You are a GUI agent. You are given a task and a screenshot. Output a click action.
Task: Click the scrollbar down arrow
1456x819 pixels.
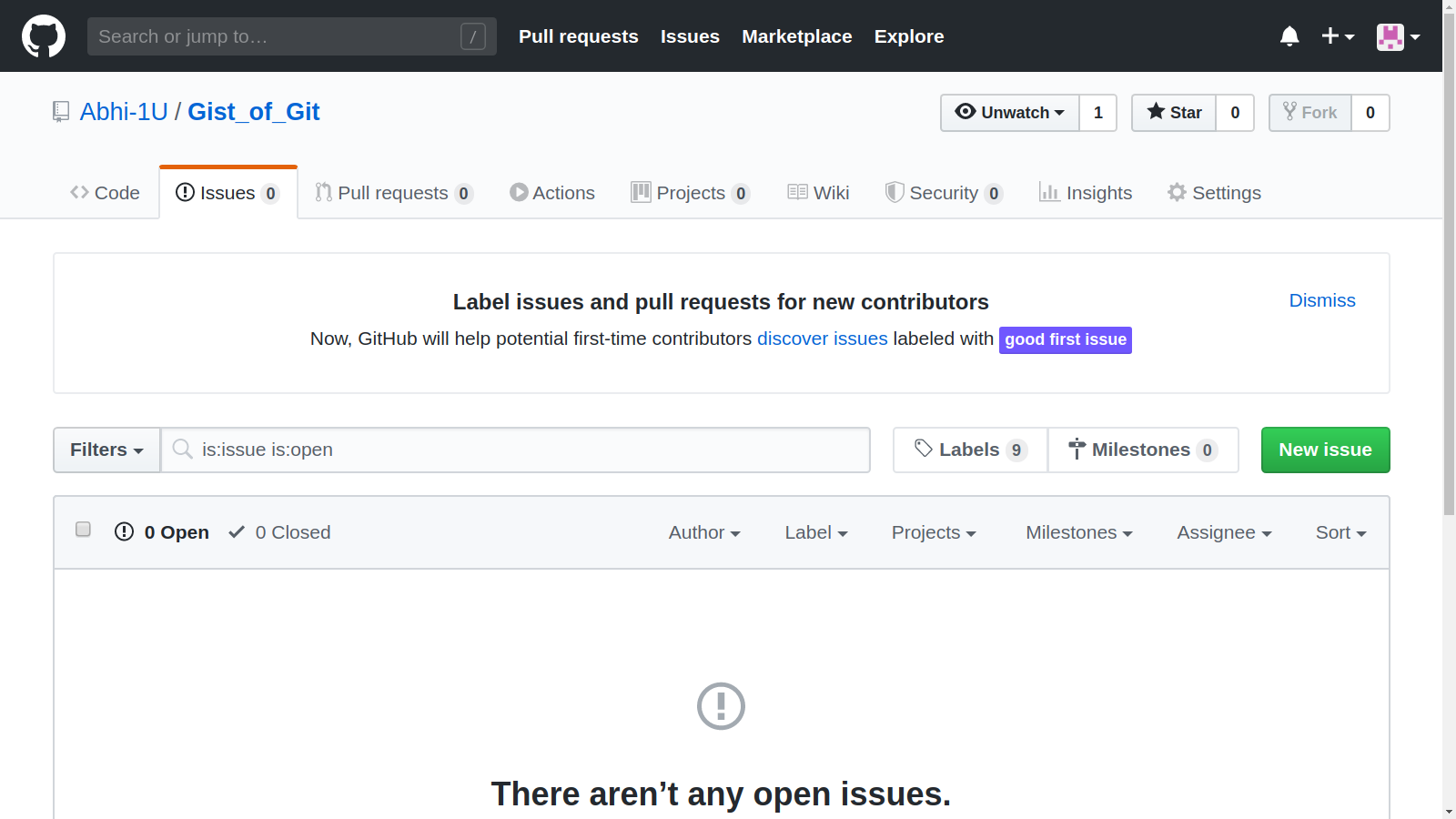click(1449, 812)
